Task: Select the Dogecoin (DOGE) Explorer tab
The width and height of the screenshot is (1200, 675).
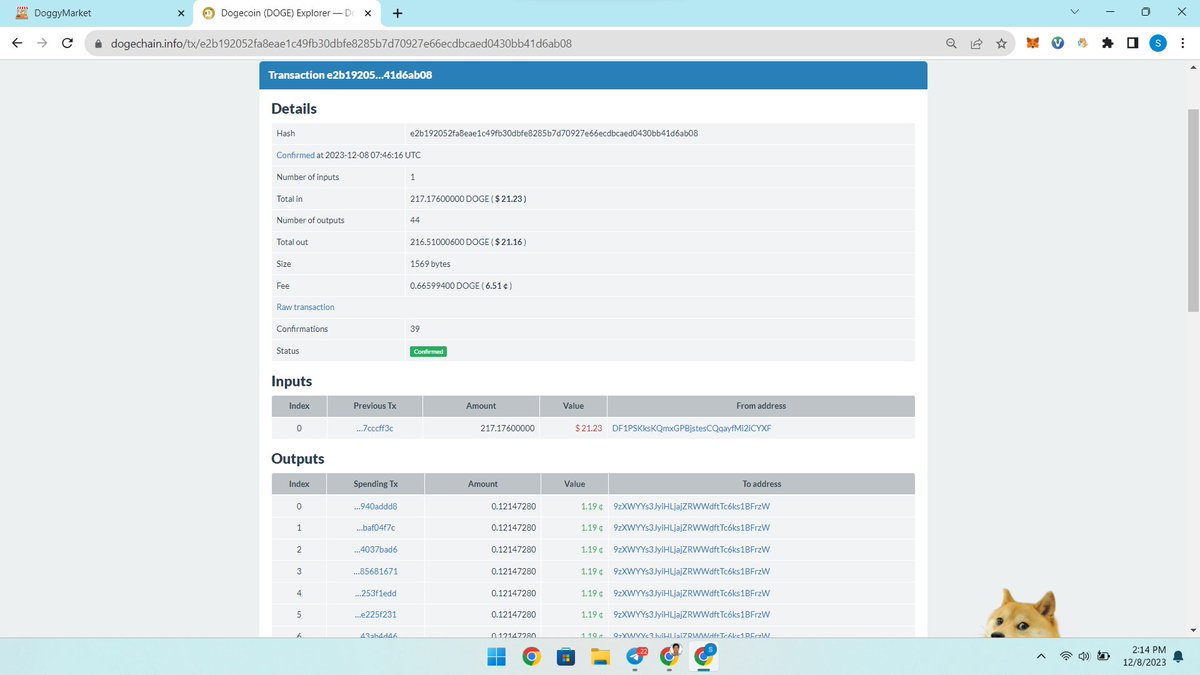Action: 286,14
